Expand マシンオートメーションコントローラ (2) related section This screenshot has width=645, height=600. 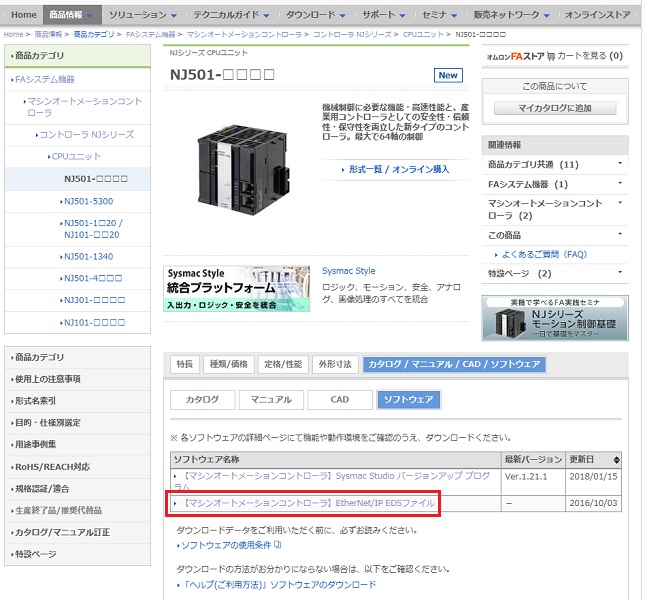point(555,209)
